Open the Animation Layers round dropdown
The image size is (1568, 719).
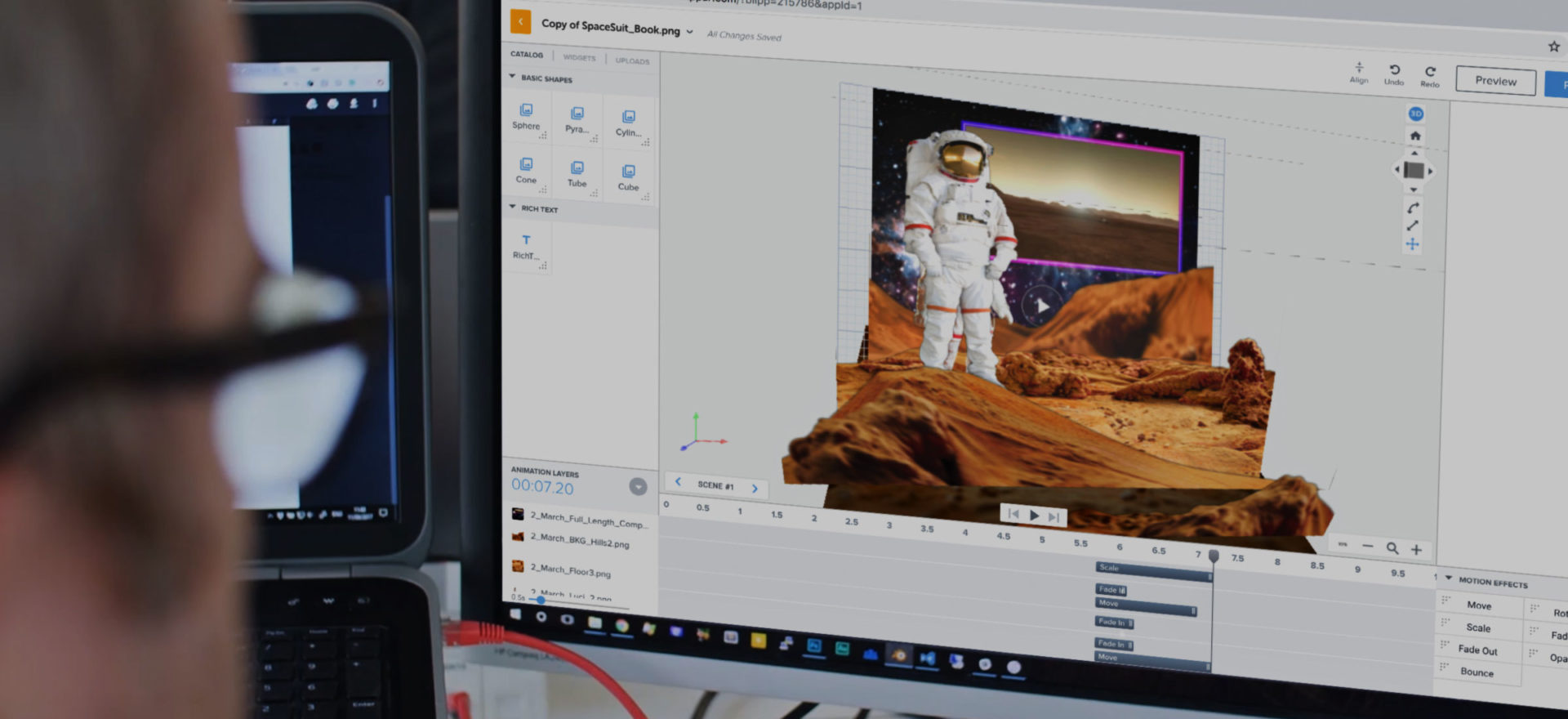[639, 487]
